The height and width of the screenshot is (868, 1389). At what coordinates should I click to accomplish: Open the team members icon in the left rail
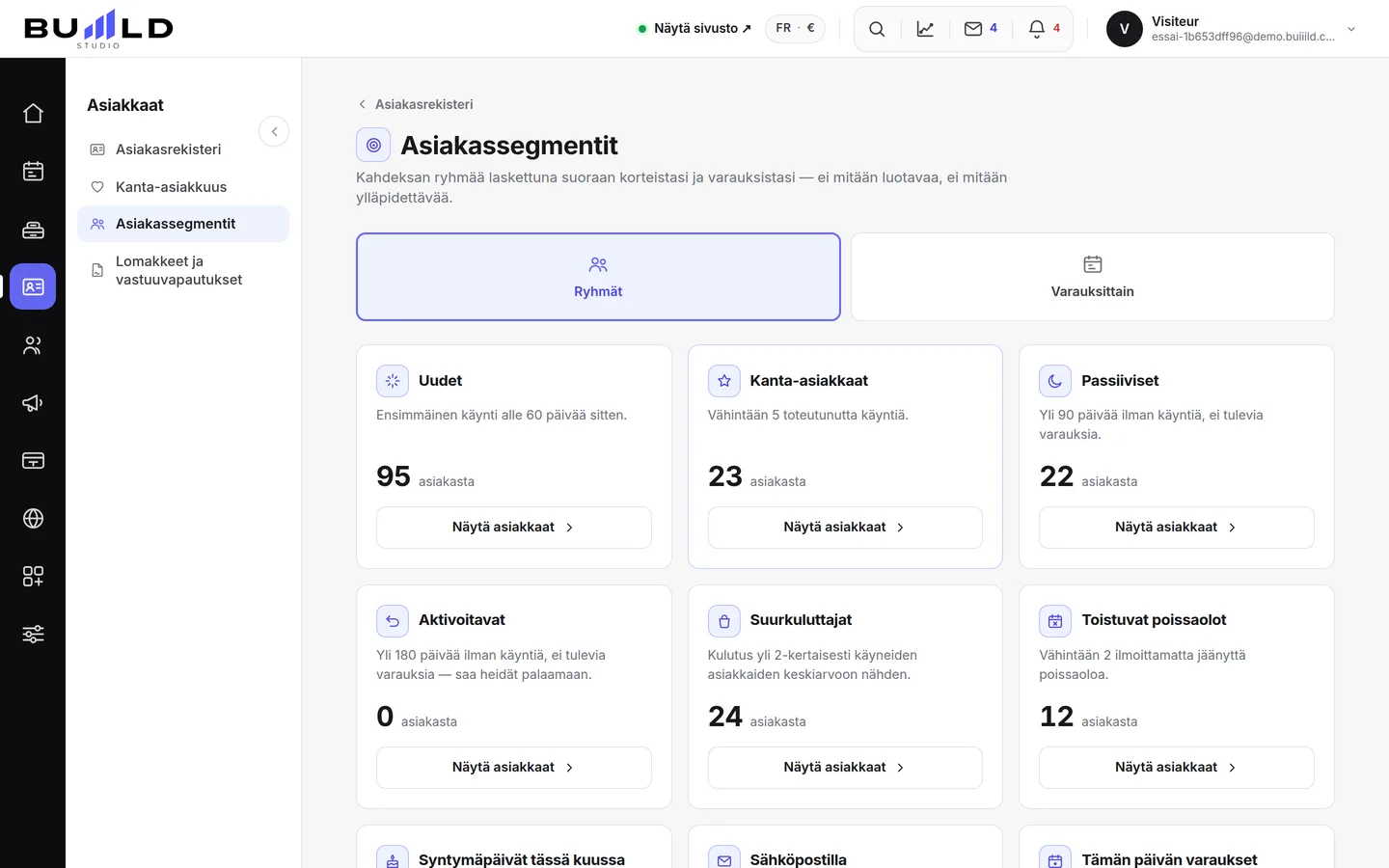pyautogui.click(x=33, y=345)
